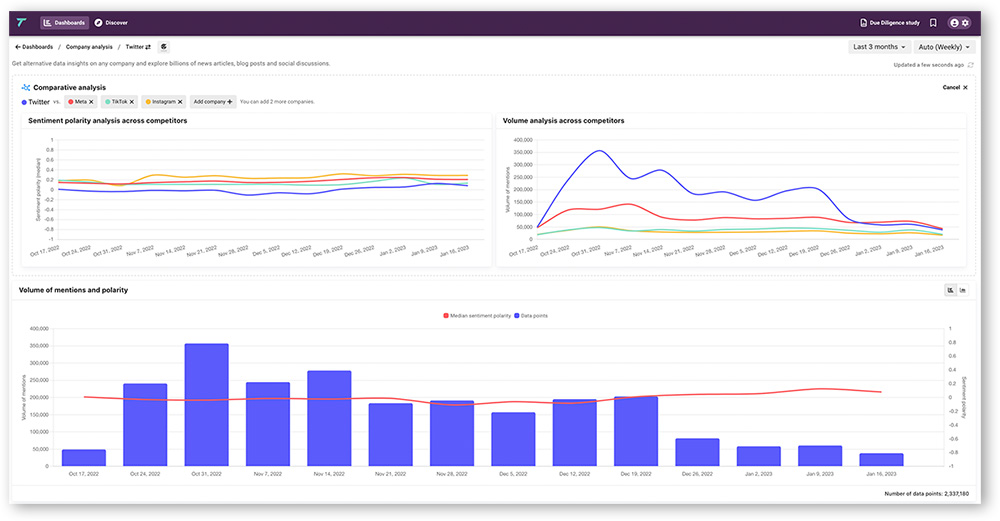The height and width of the screenshot is (521, 1000).
Task: Open the Due Diligence study
Action: pyautogui.click(x=890, y=22)
